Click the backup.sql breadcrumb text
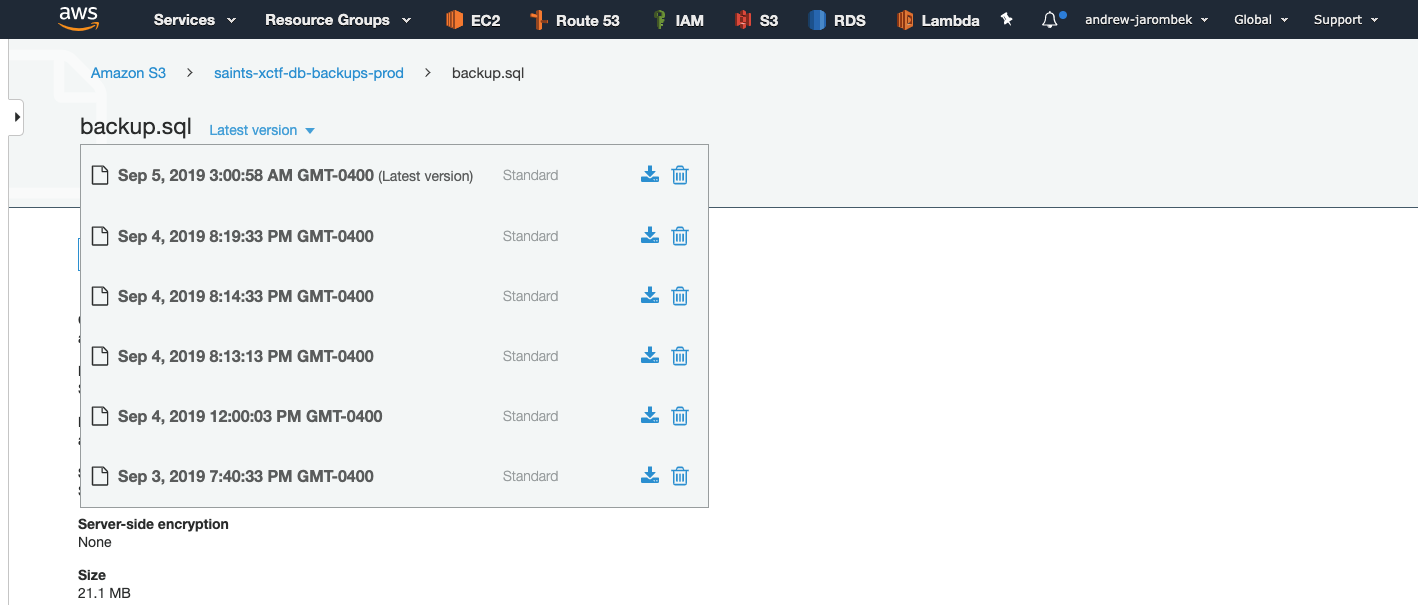 click(488, 73)
